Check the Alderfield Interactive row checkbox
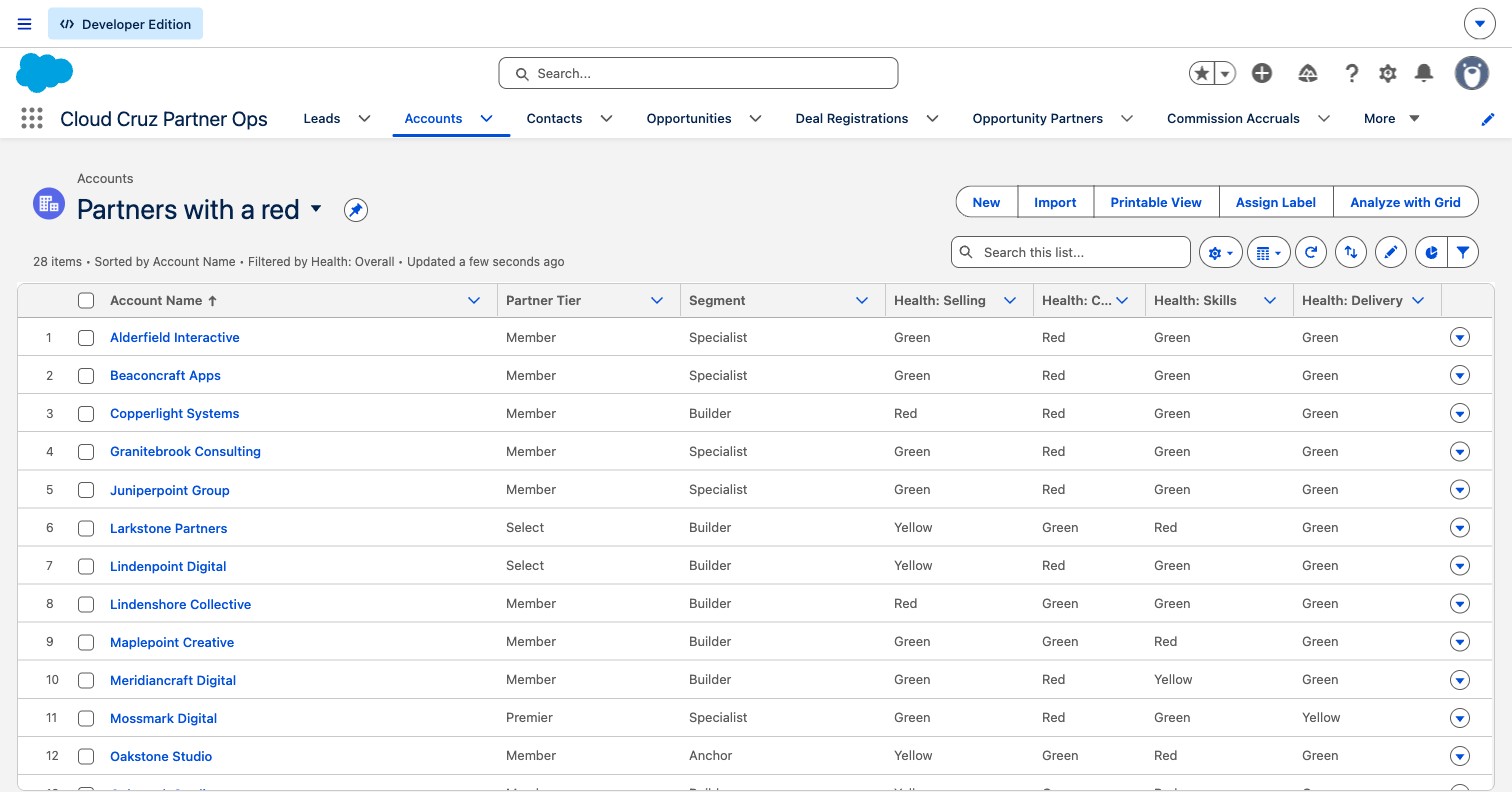This screenshot has height=792, width=1512. [86, 338]
